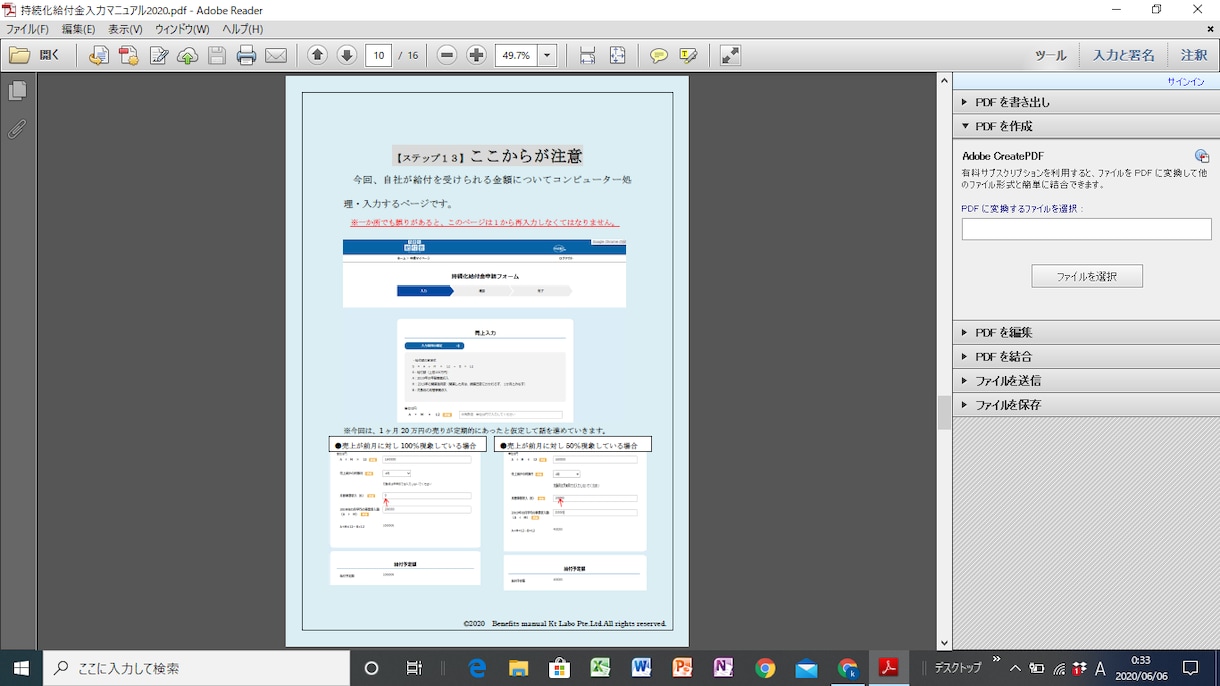The width and height of the screenshot is (1220, 686).
Task: Click the page number field showing 10
Action: [x=378, y=56]
